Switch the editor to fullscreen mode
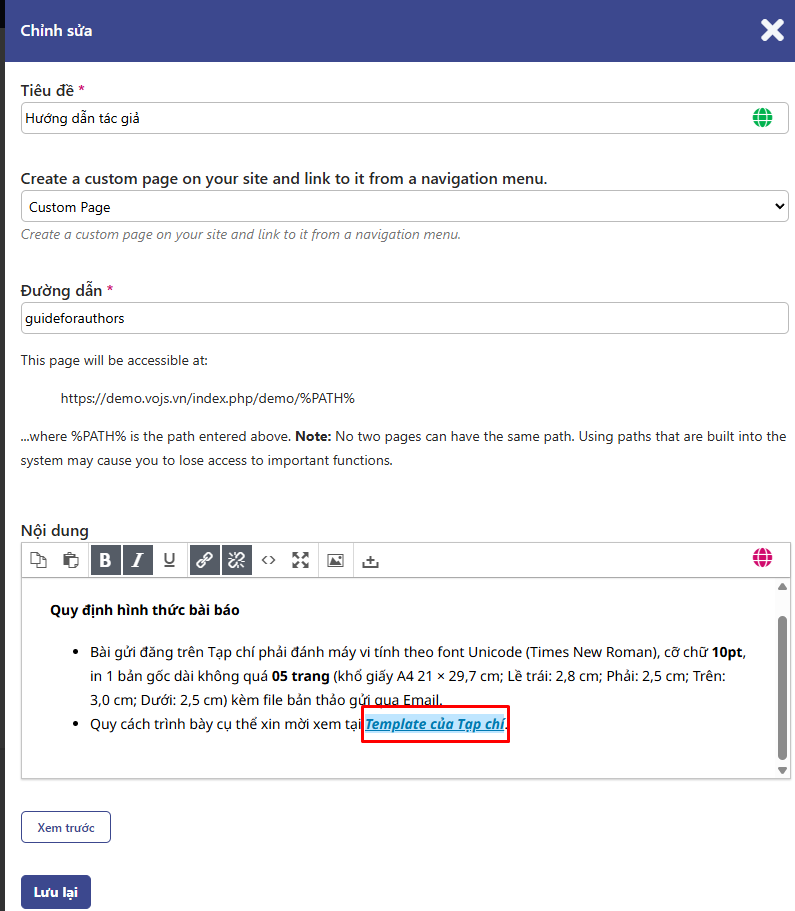The image size is (795, 911). coord(300,560)
